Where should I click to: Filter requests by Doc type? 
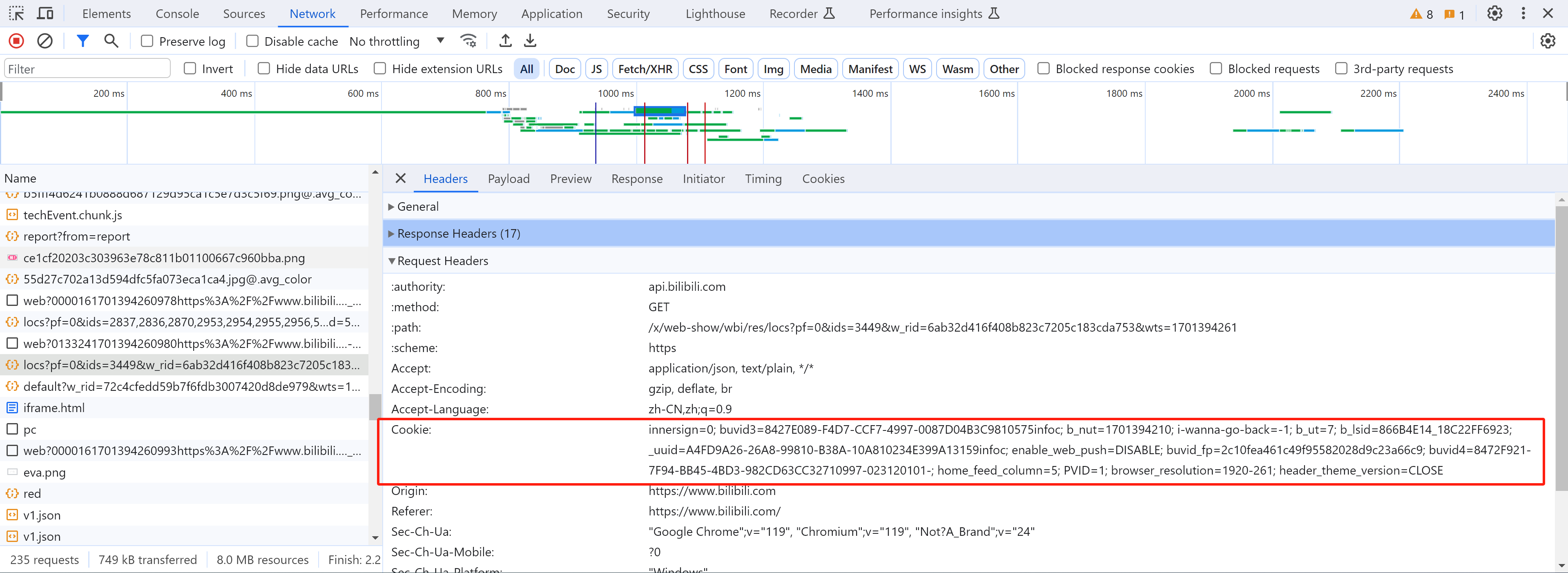point(565,69)
